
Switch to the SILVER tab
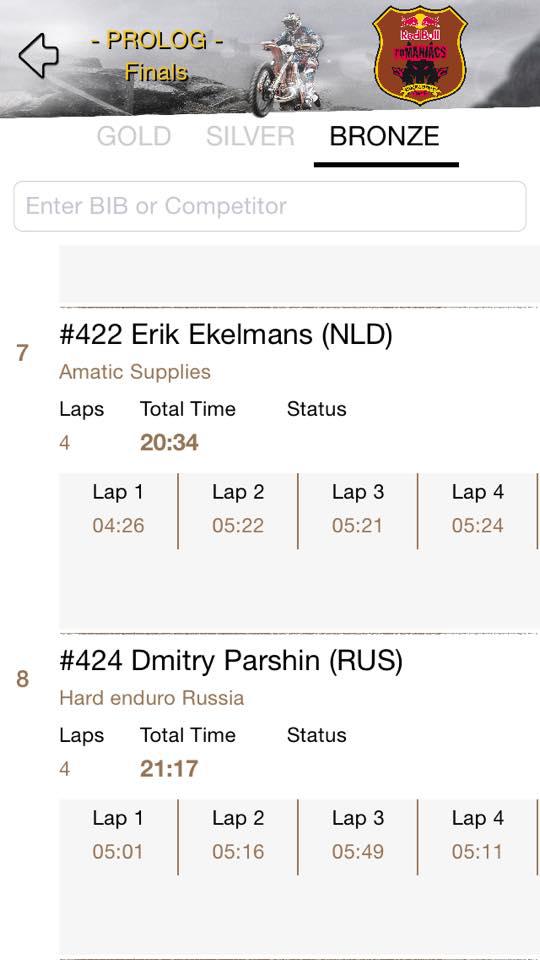coord(250,136)
